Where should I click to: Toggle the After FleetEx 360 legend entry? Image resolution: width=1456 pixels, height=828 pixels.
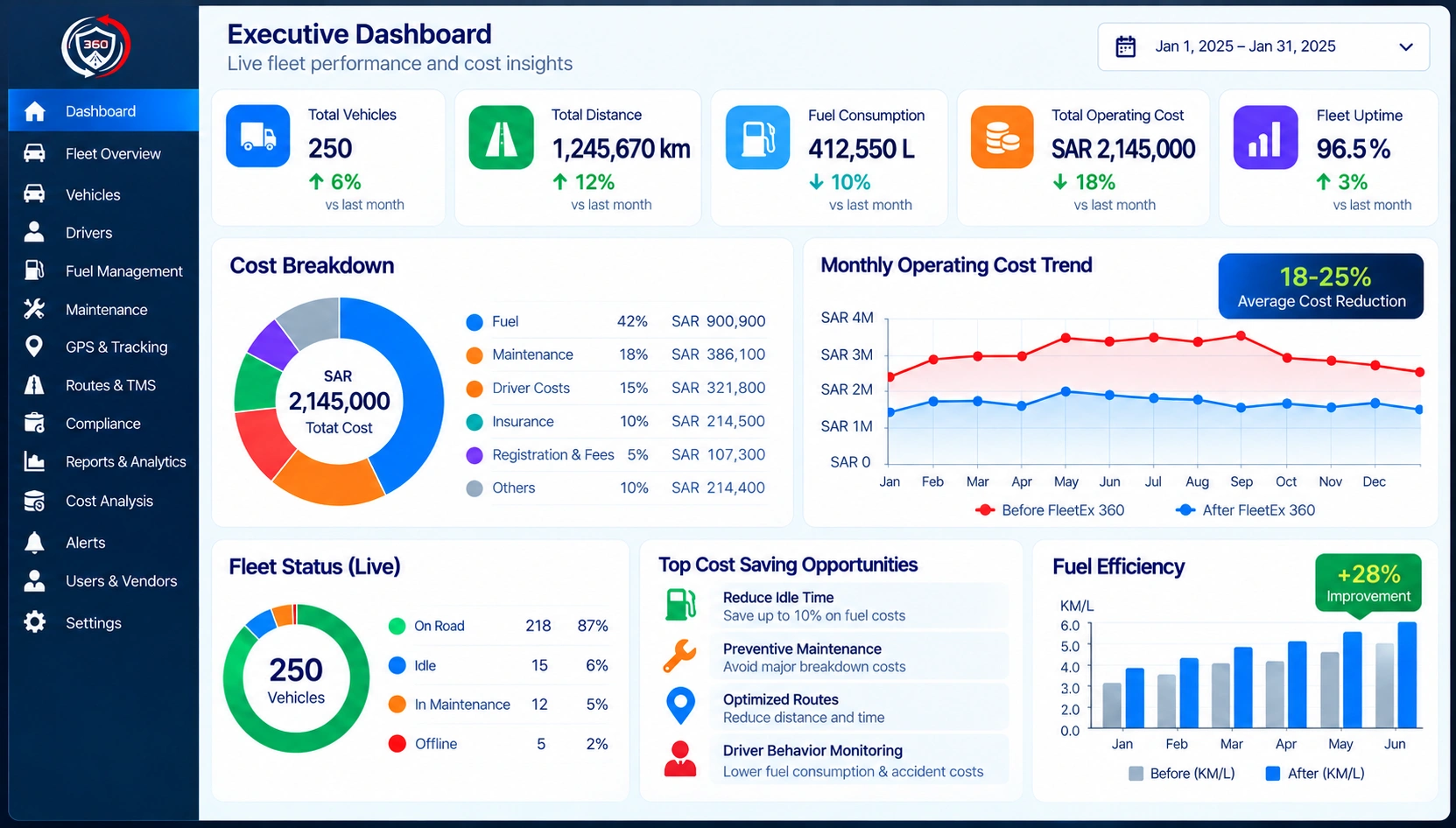click(1246, 510)
